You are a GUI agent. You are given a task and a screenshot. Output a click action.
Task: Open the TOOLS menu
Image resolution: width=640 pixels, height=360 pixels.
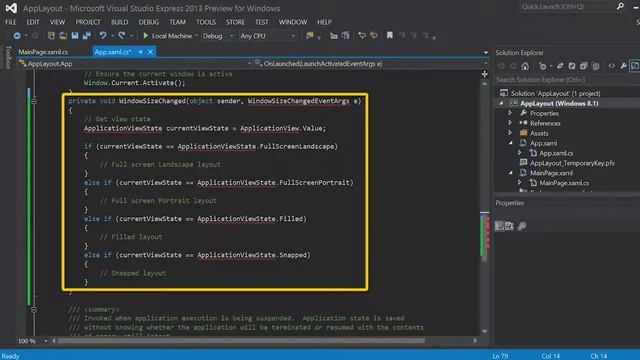click(x=206, y=22)
